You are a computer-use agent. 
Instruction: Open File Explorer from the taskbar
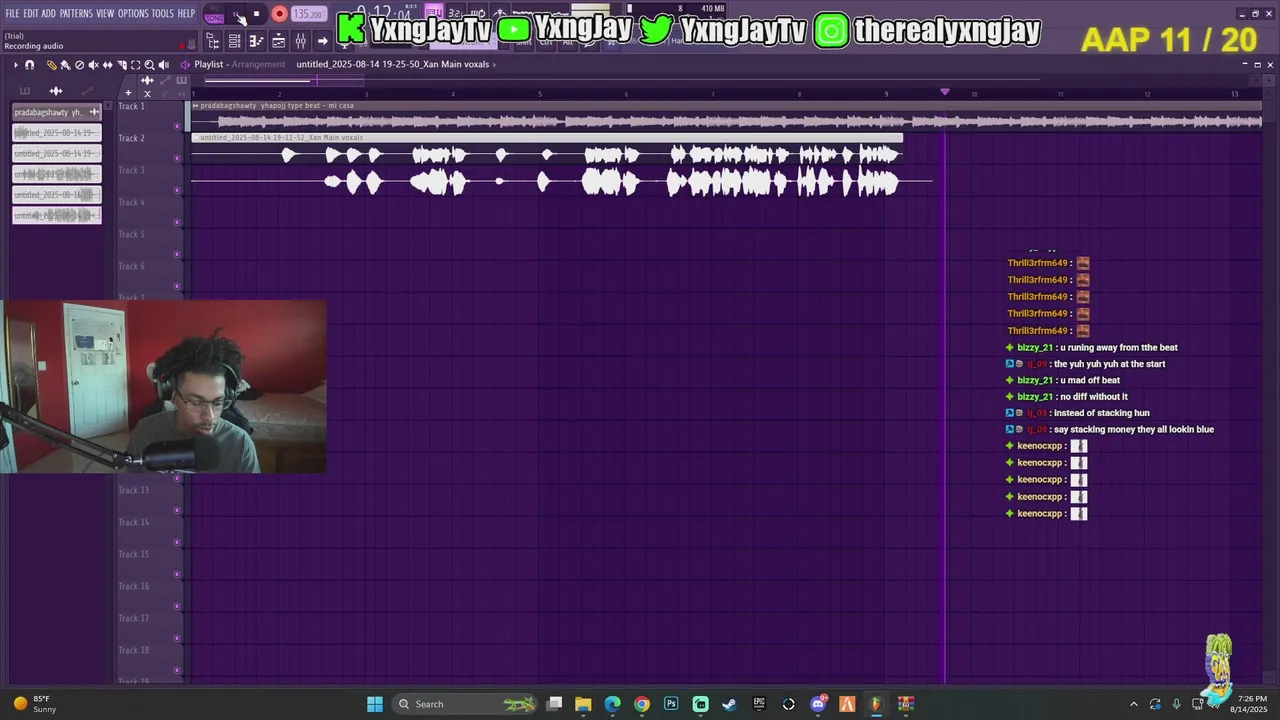(583, 704)
